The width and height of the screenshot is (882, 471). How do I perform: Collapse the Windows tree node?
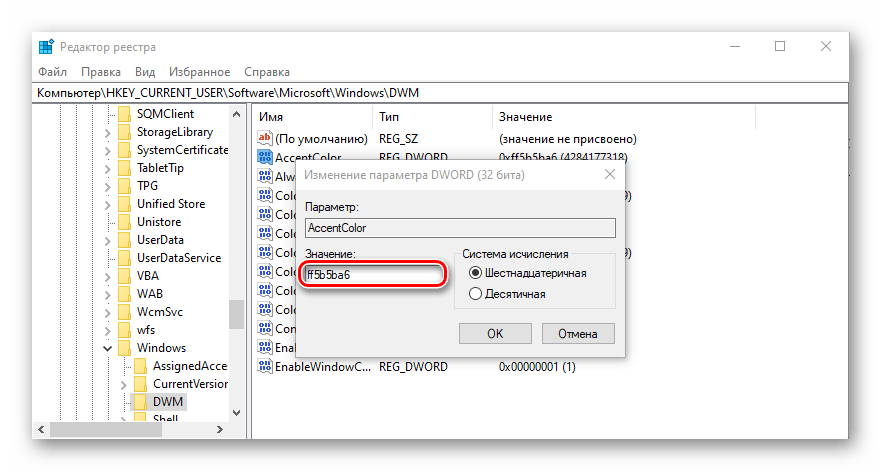coord(109,348)
